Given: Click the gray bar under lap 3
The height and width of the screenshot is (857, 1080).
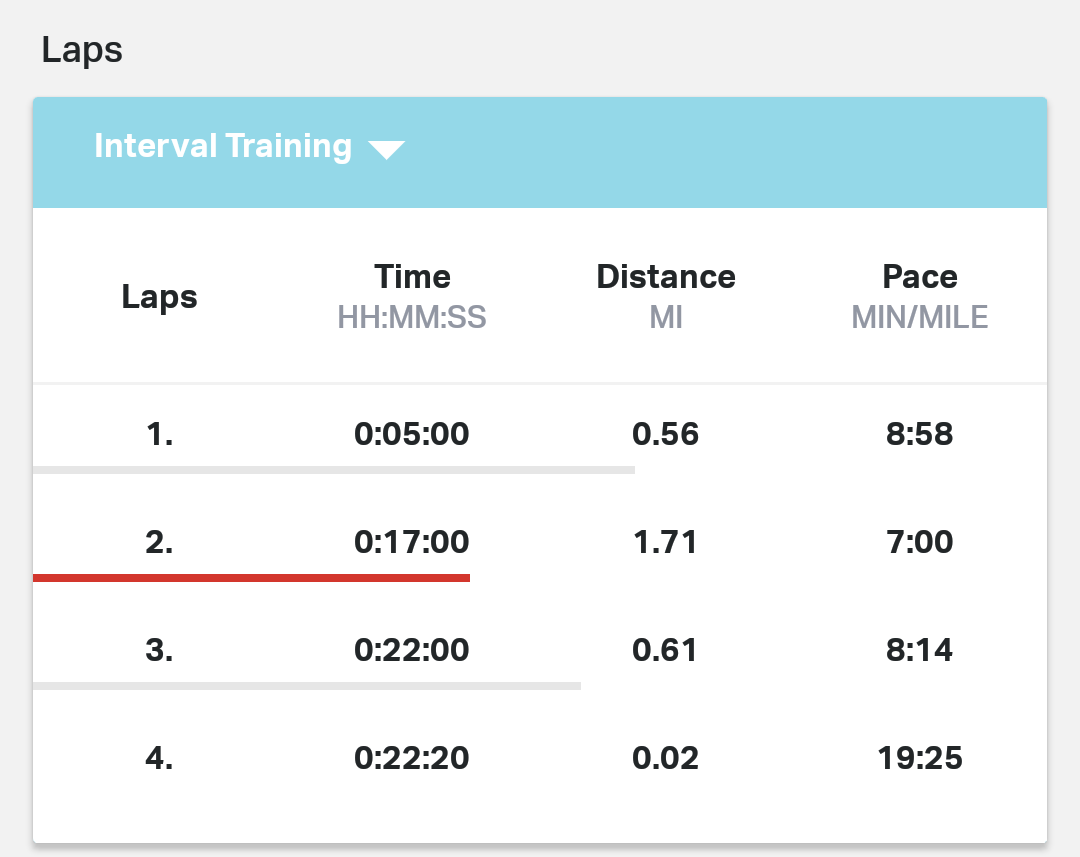Looking at the screenshot, I should [x=306, y=686].
